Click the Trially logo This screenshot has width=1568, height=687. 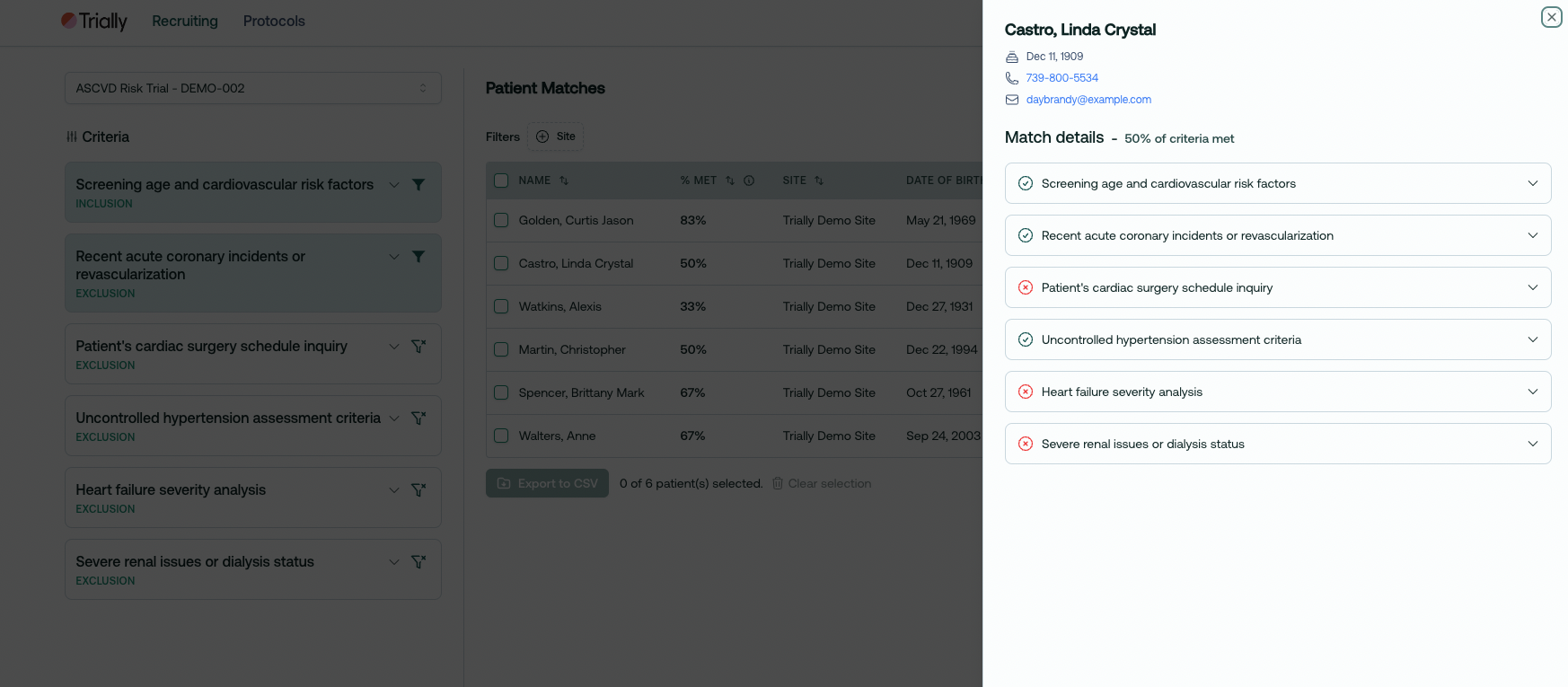94,21
